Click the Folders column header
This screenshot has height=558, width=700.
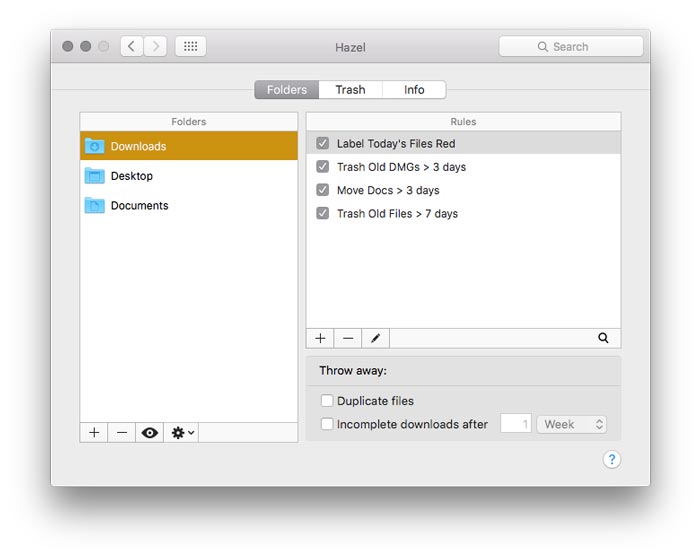(189, 121)
